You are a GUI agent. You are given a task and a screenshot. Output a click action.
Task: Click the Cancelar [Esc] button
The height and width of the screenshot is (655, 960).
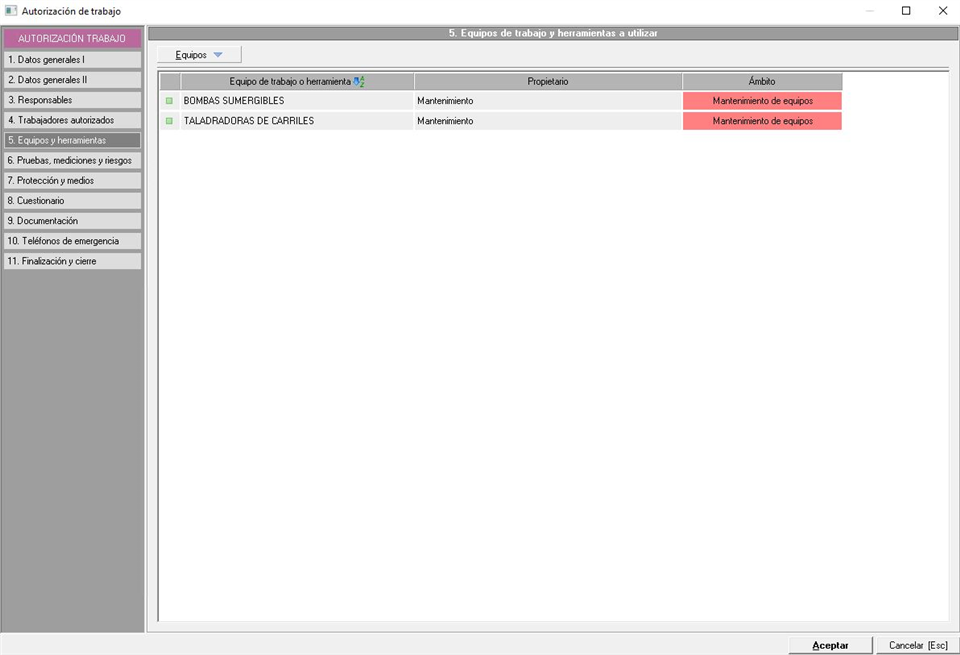point(918,645)
